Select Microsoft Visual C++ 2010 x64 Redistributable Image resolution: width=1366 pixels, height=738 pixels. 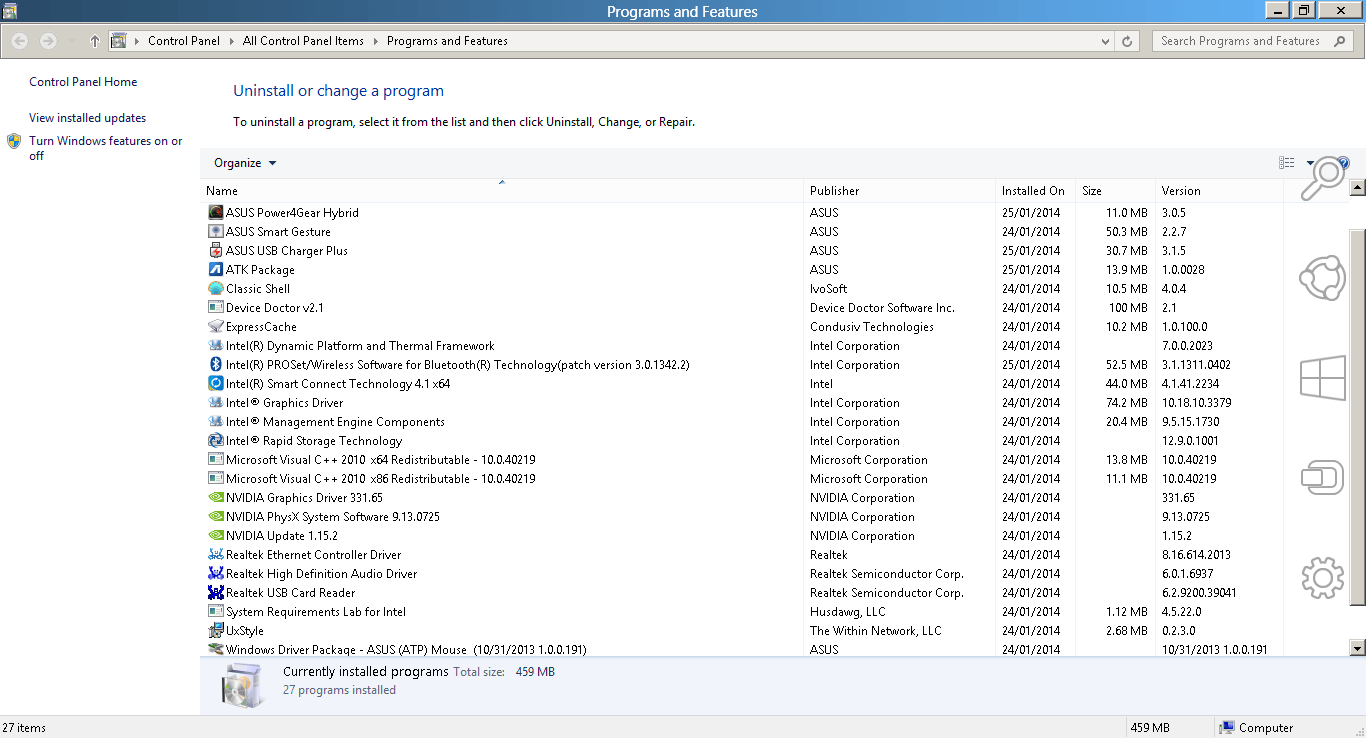(741, 460)
